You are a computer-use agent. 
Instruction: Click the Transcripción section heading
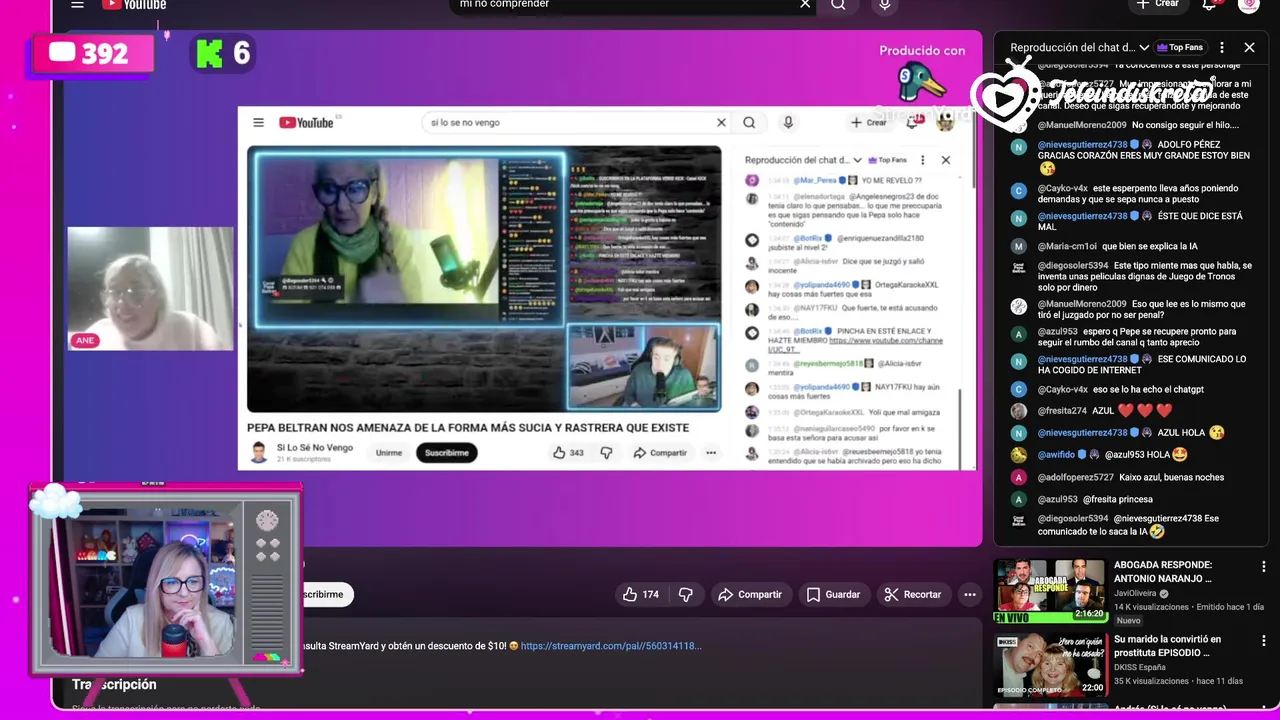point(114,685)
